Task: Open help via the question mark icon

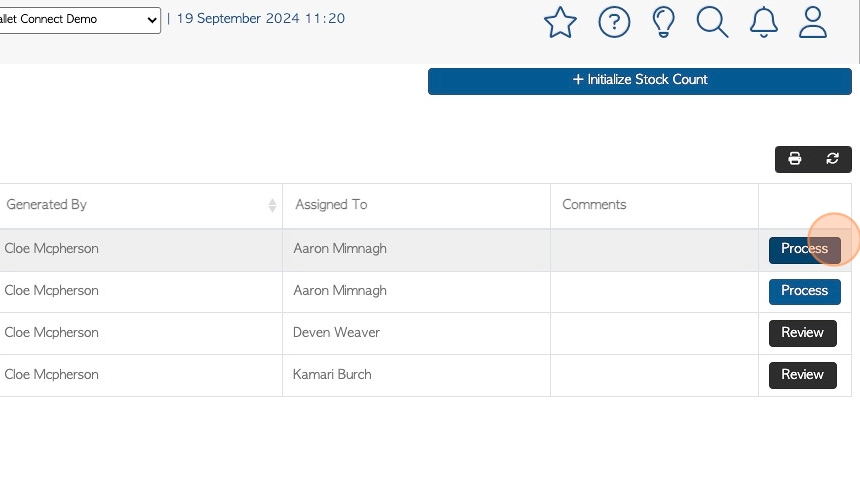Action: (614, 22)
